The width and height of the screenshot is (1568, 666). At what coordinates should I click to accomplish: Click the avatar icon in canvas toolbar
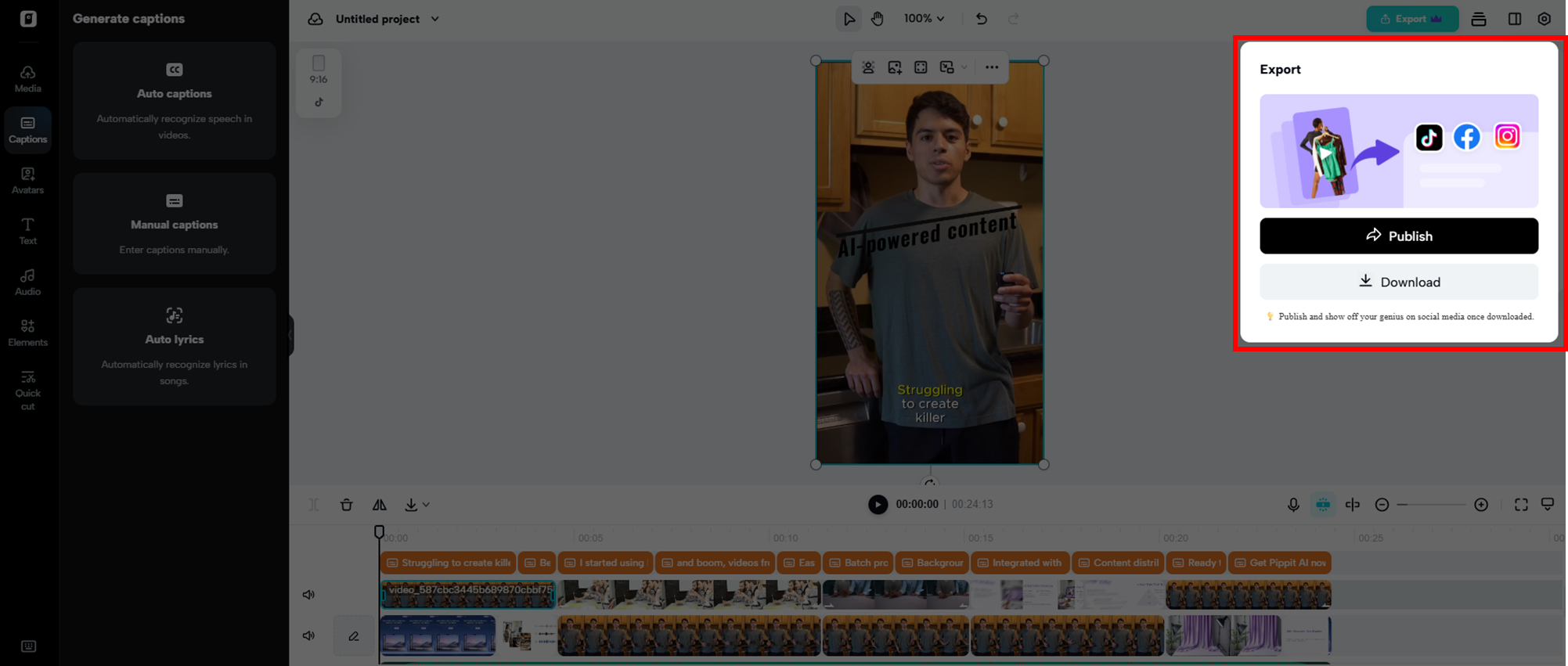pyautogui.click(x=868, y=67)
